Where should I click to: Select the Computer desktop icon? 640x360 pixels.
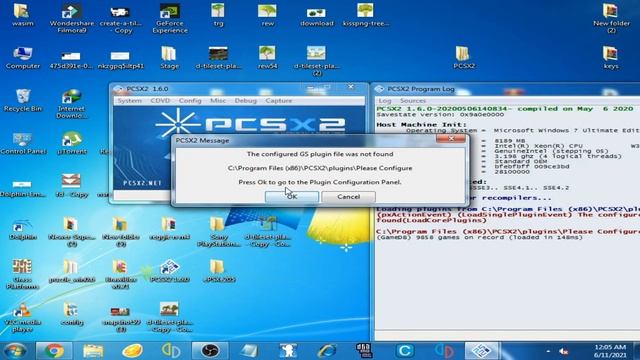pos(22,58)
